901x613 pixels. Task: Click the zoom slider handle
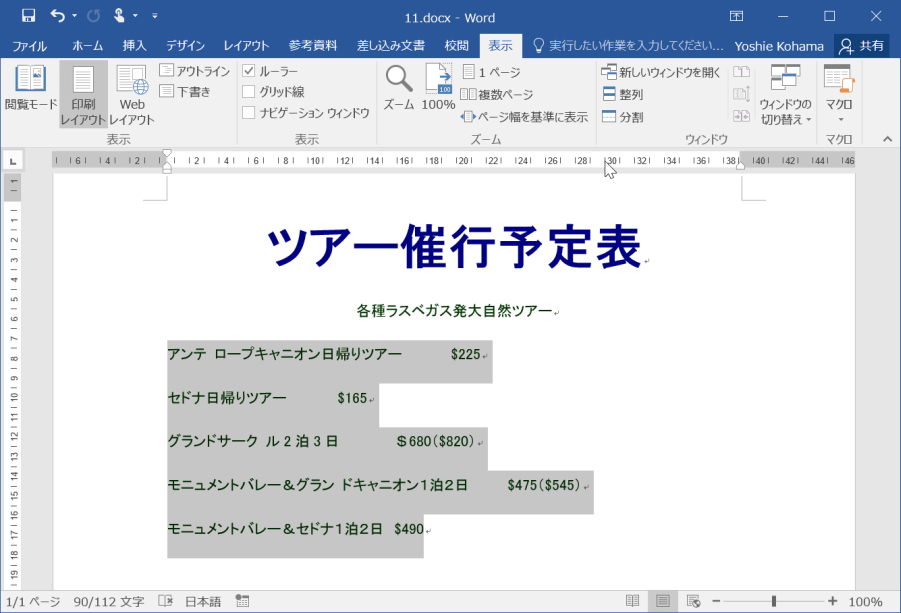(x=774, y=601)
